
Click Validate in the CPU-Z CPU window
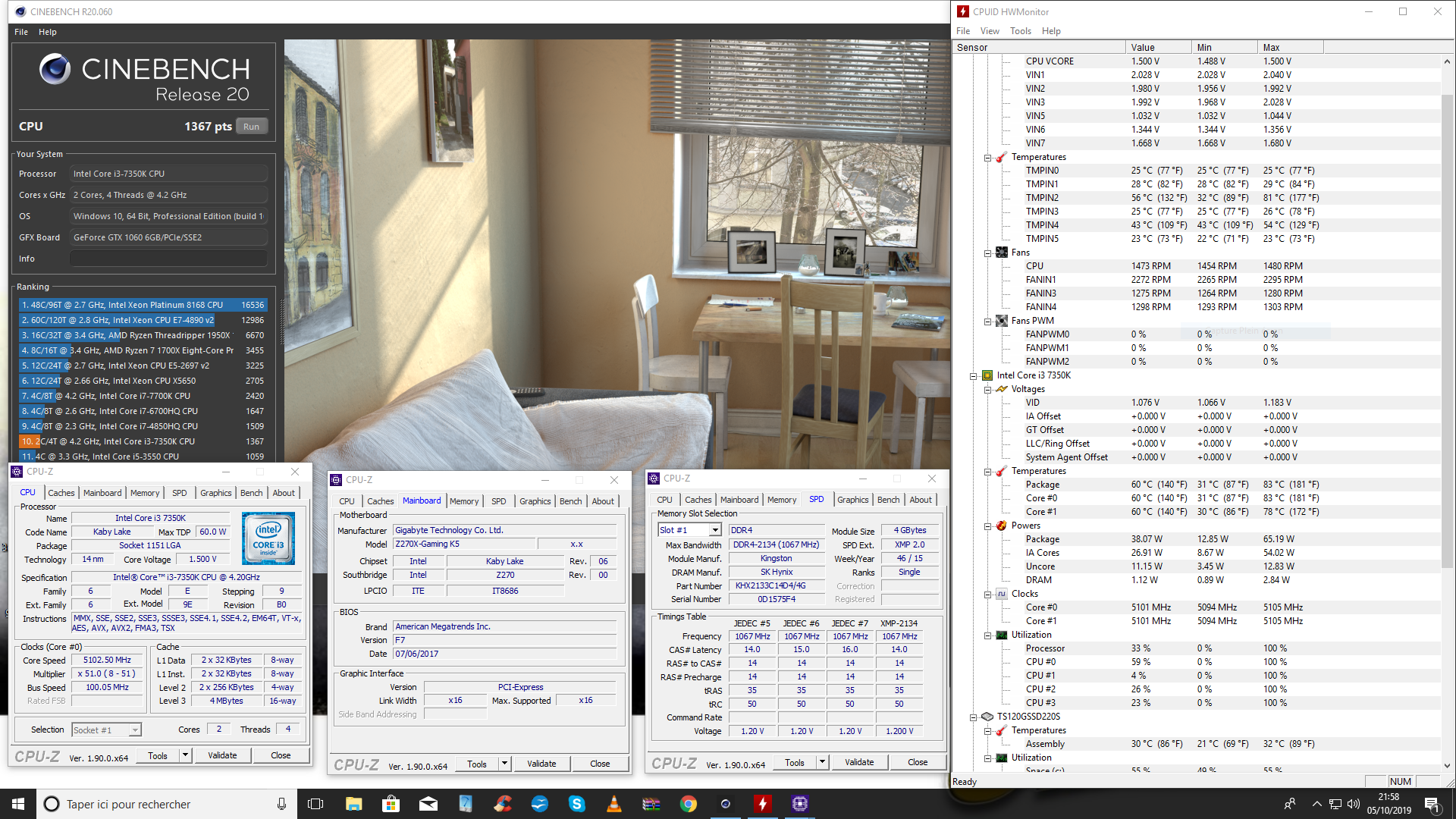[222, 755]
